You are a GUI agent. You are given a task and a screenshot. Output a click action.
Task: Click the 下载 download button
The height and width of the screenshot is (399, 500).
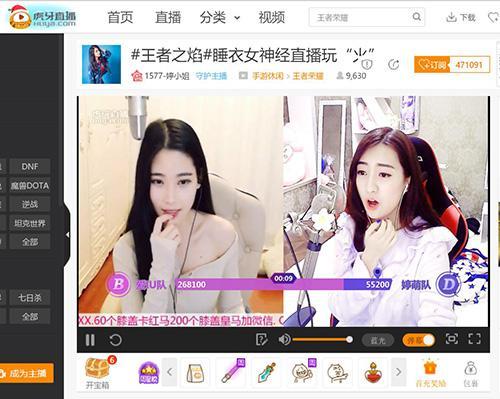click(x=461, y=17)
